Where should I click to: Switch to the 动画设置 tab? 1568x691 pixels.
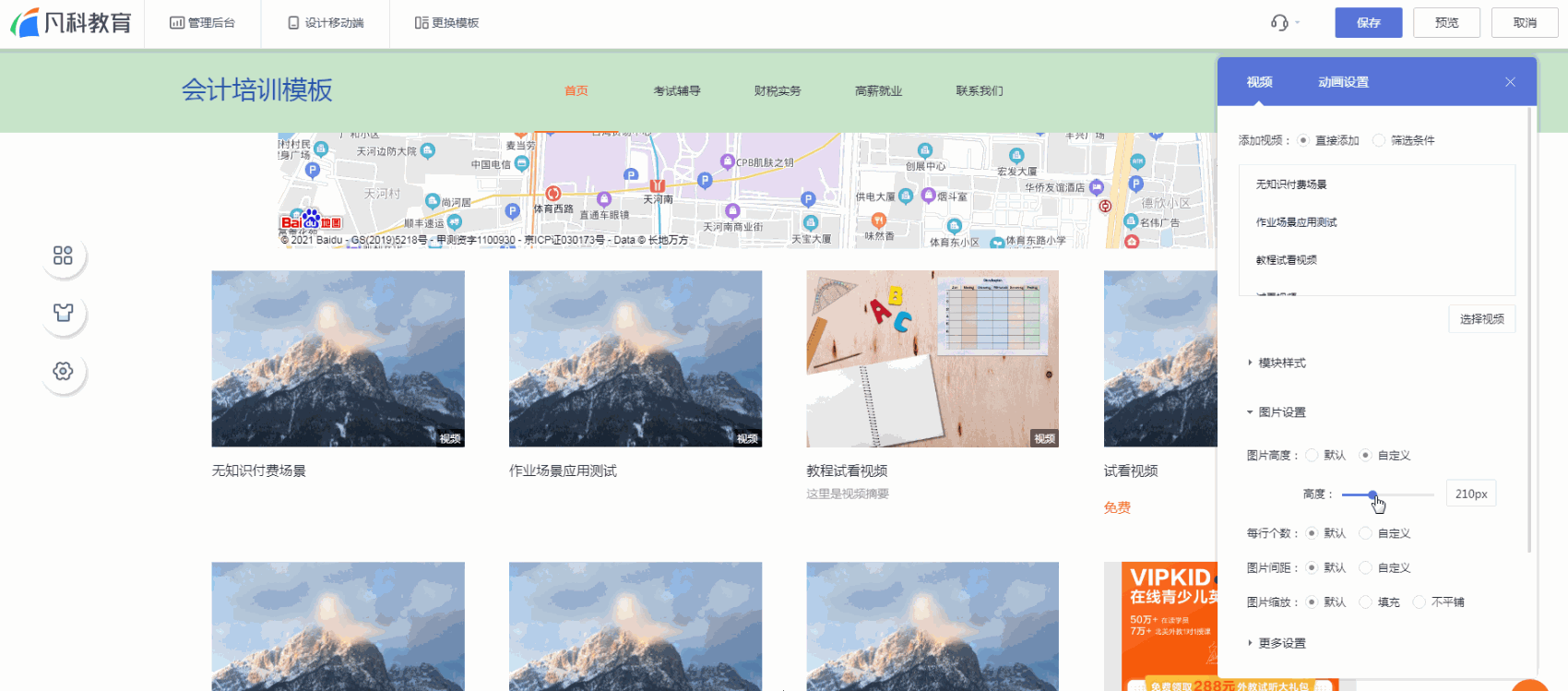pyautogui.click(x=1343, y=82)
